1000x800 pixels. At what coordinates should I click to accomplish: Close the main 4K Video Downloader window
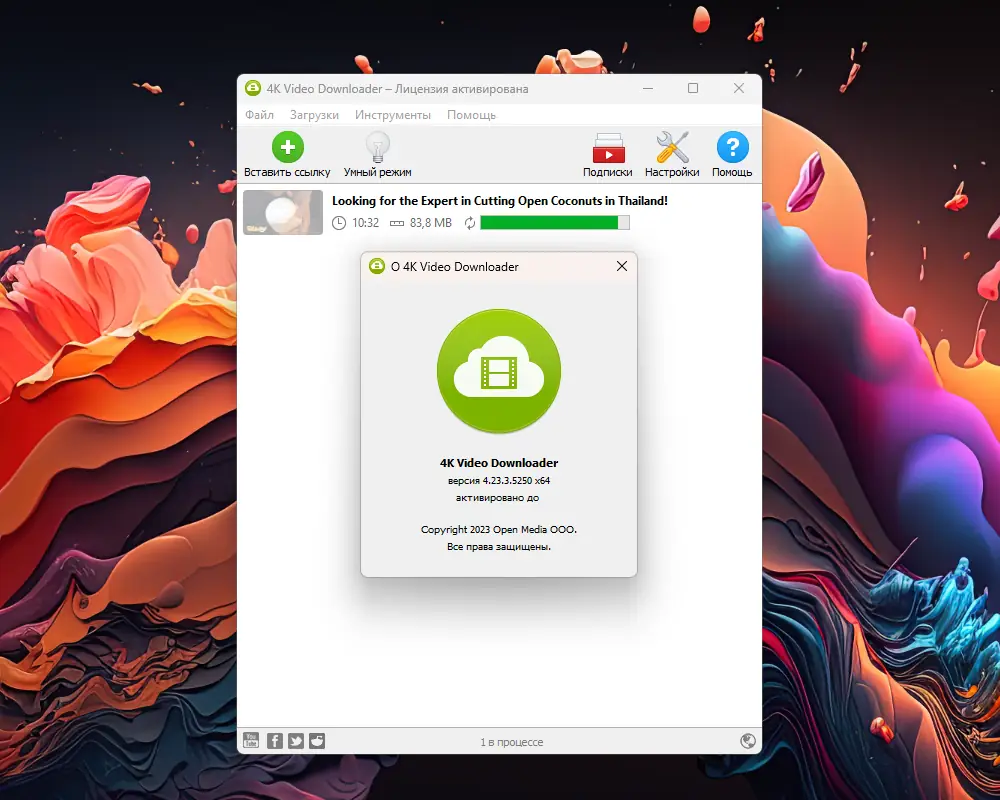click(739, 88)
